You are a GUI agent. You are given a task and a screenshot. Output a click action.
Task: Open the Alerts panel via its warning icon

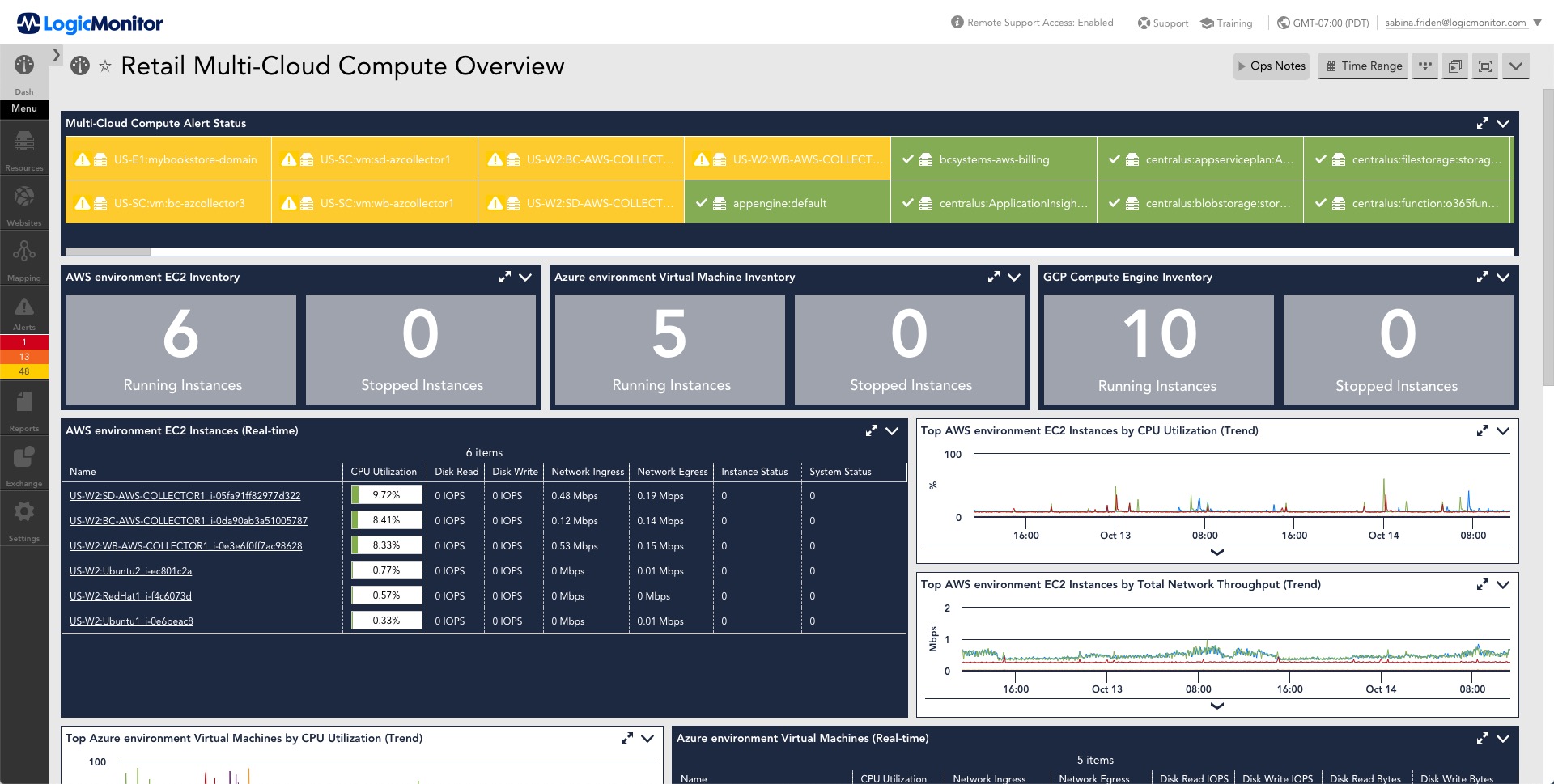click(23, 307)
